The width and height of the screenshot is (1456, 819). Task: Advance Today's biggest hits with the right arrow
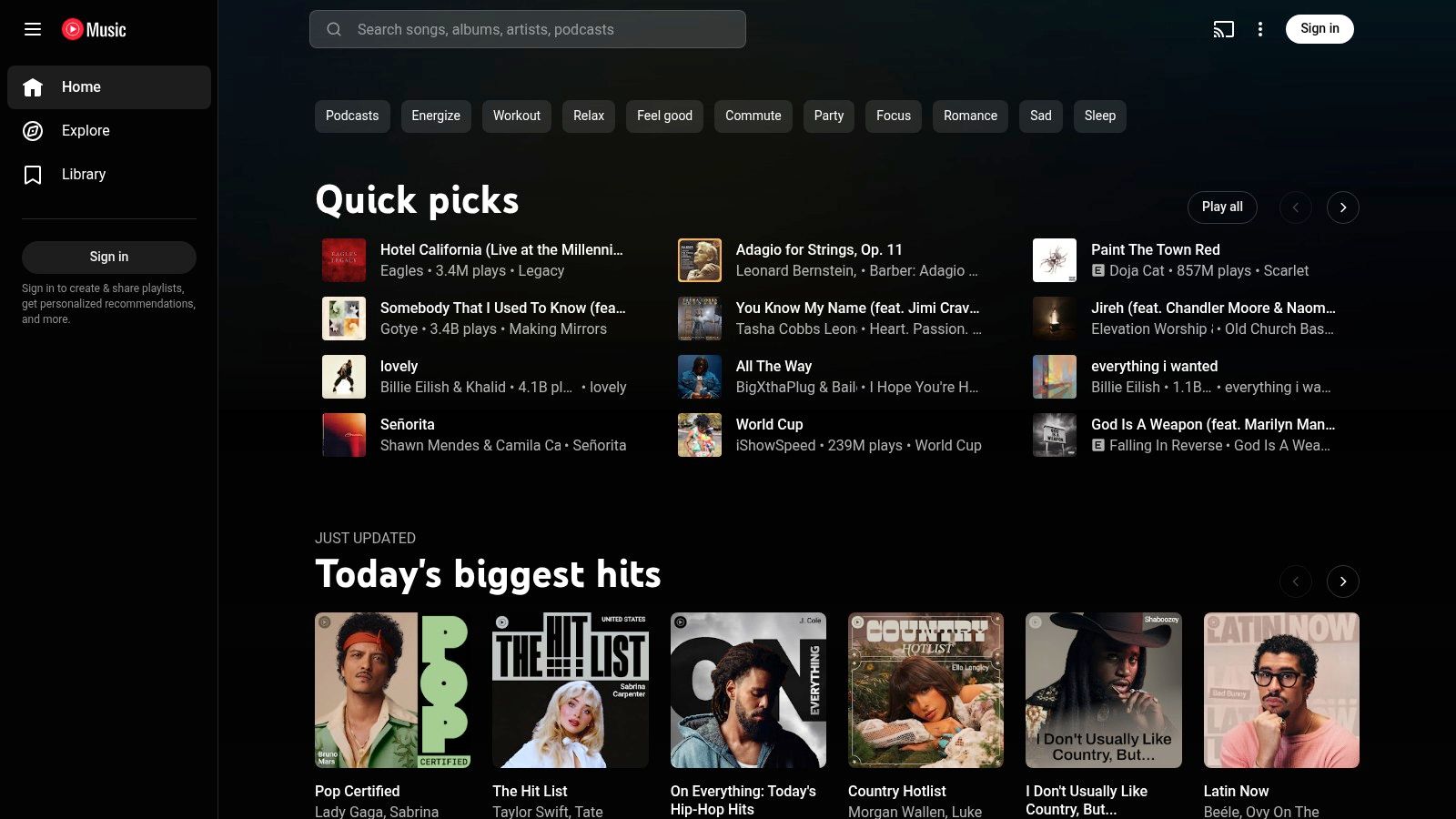pos(1343,581)
